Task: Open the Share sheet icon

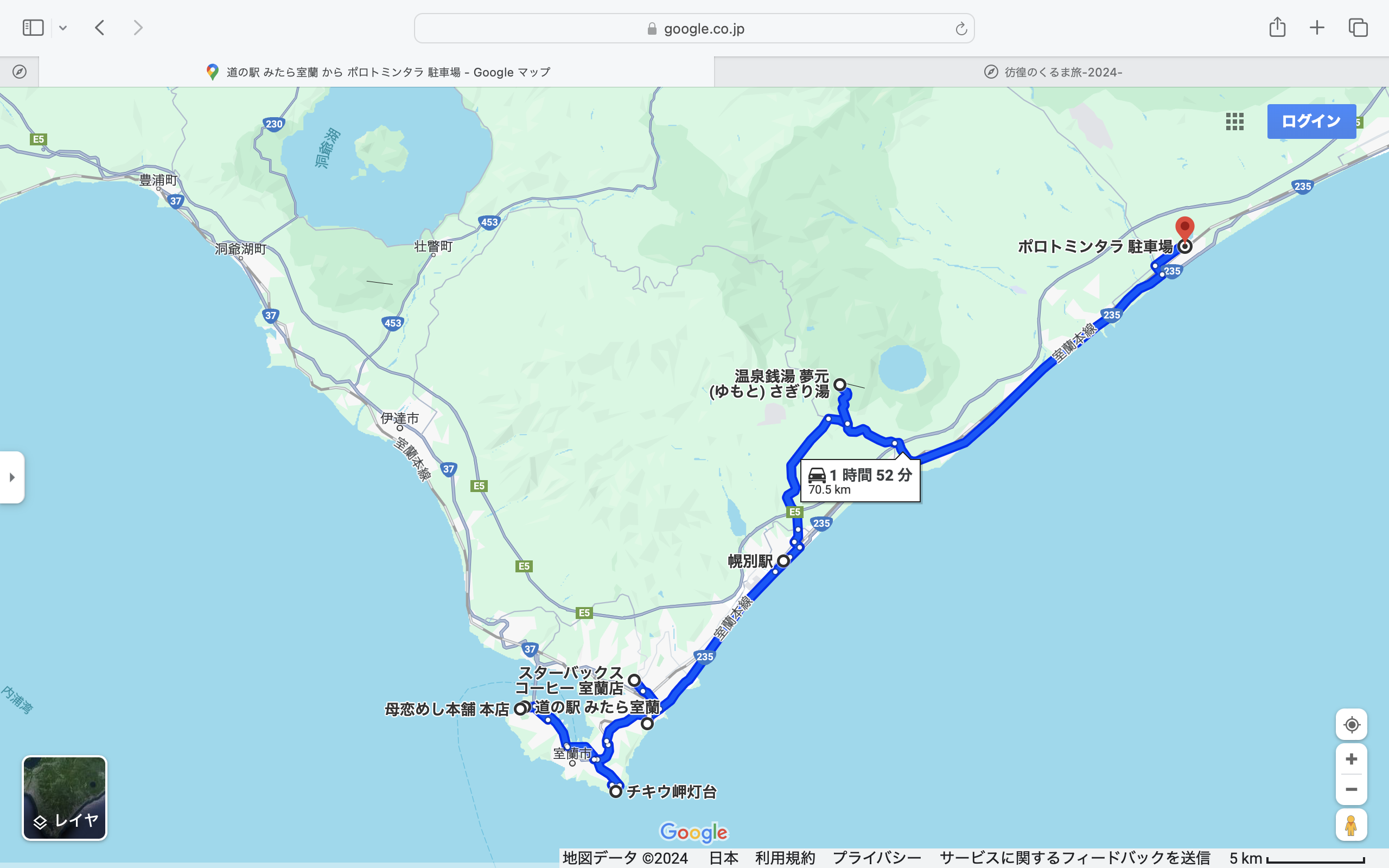Action: (1277, 28)
